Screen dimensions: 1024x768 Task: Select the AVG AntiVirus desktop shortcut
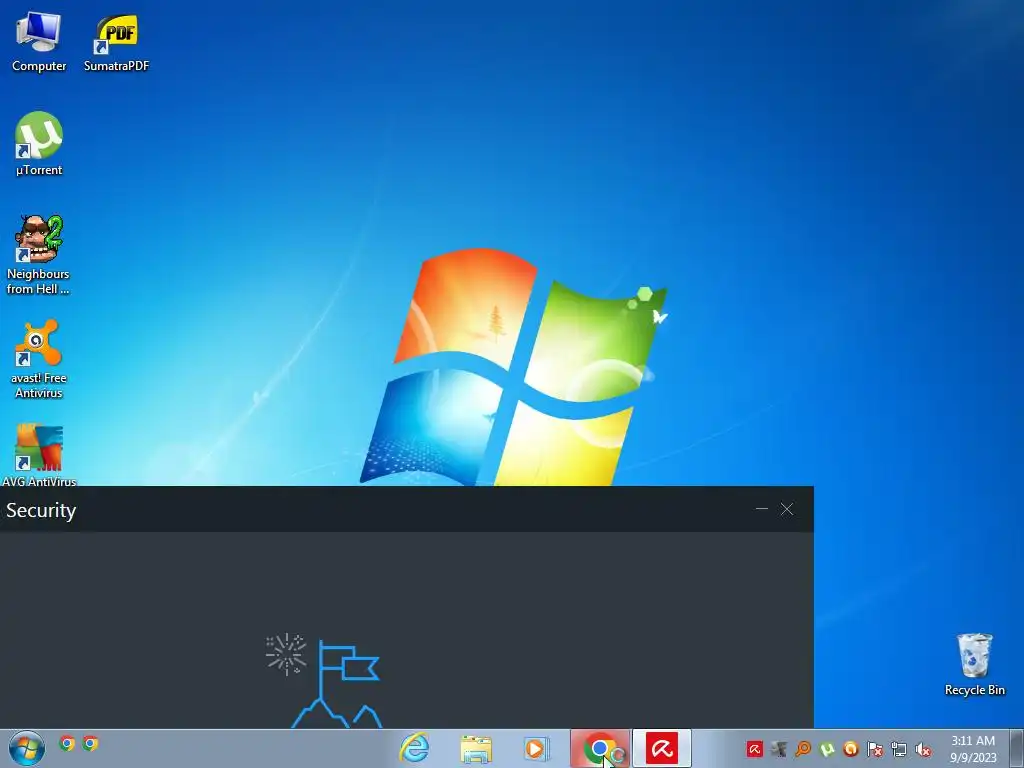click(39, 455)
